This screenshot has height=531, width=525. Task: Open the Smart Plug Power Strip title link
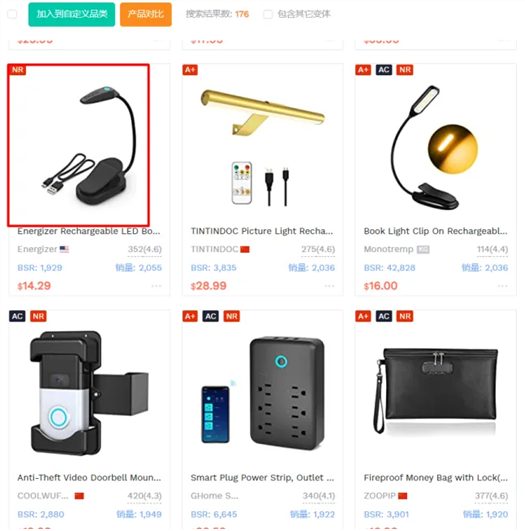[x=262, y=478]
